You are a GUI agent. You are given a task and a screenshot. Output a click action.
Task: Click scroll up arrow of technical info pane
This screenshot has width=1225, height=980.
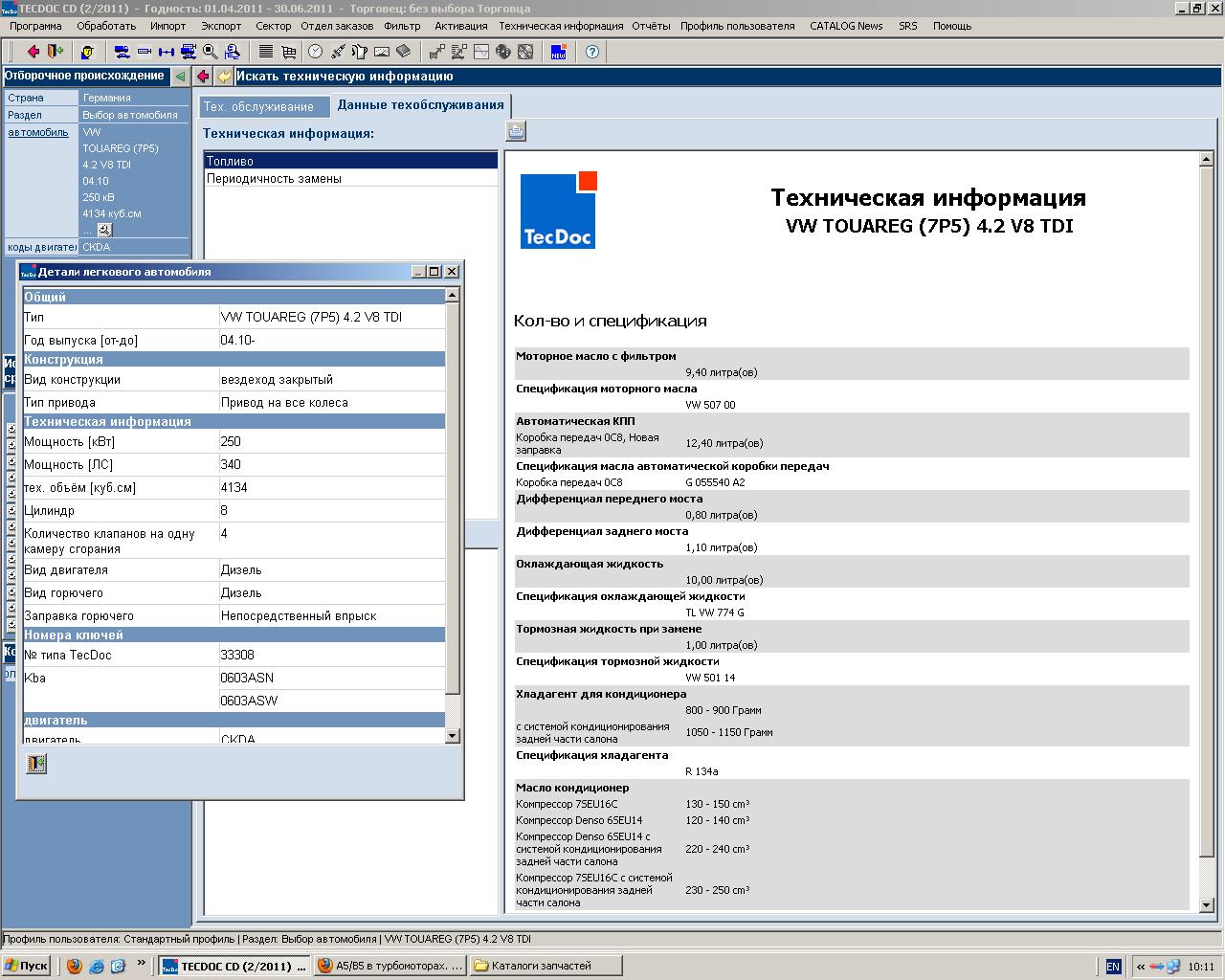pos(1207,159)
